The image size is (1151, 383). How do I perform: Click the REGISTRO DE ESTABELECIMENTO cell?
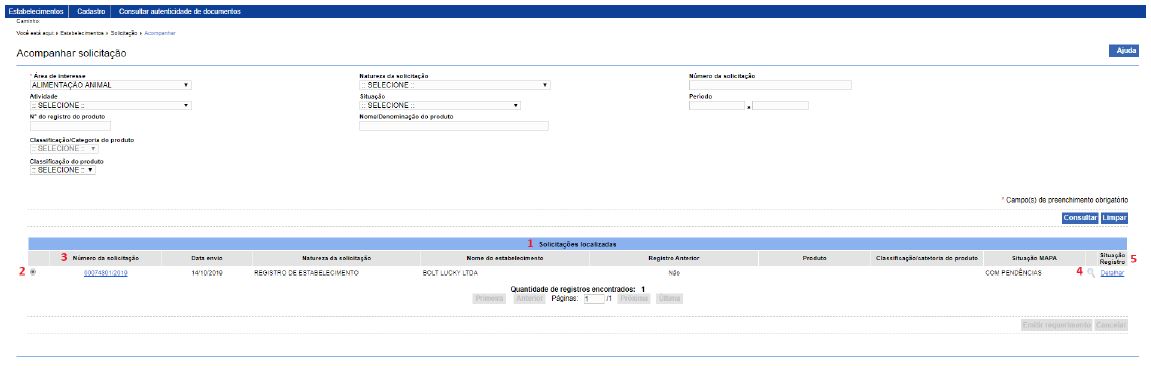point(306,273)
